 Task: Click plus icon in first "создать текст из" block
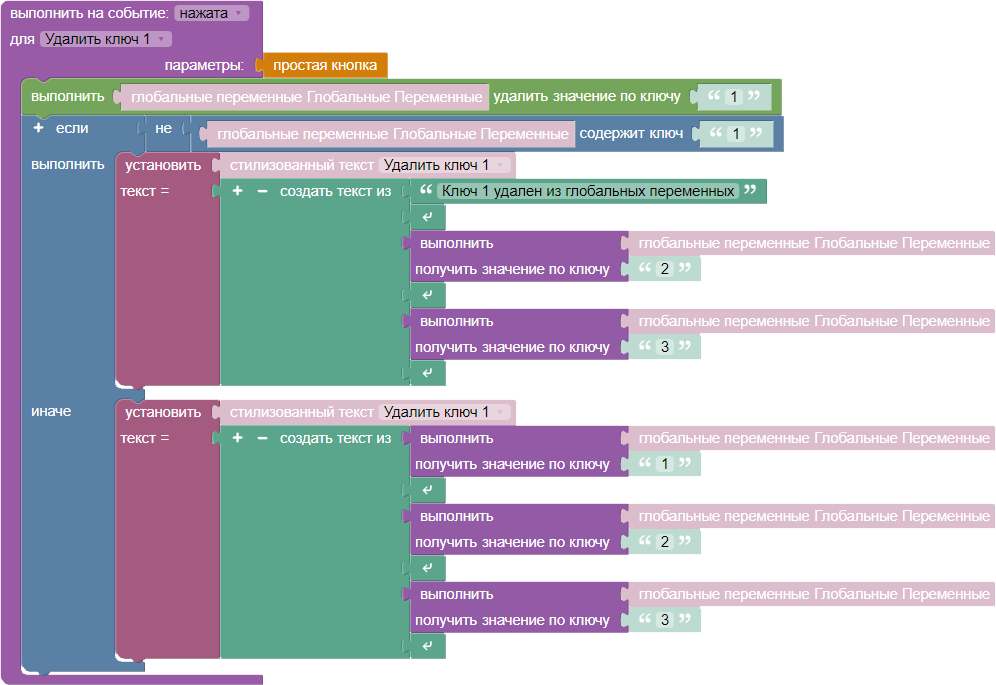238,190
